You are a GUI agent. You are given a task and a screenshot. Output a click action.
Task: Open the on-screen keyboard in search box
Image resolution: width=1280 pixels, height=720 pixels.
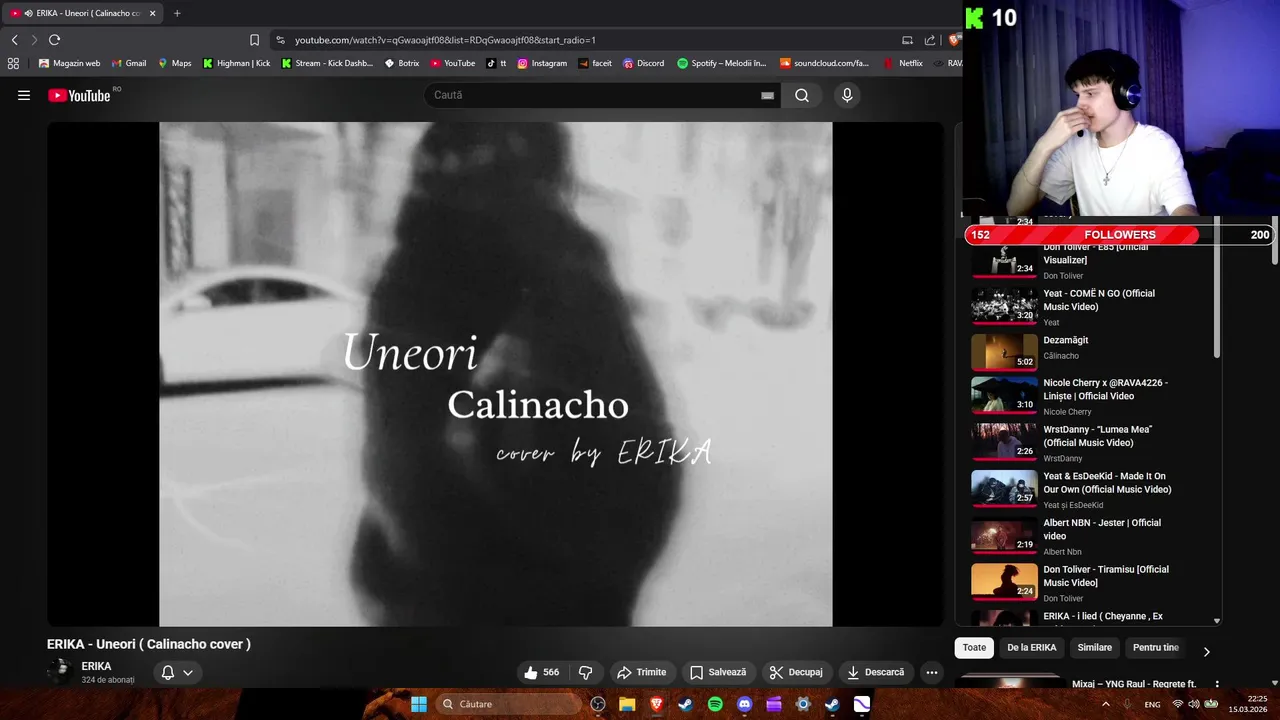[767, 95]
